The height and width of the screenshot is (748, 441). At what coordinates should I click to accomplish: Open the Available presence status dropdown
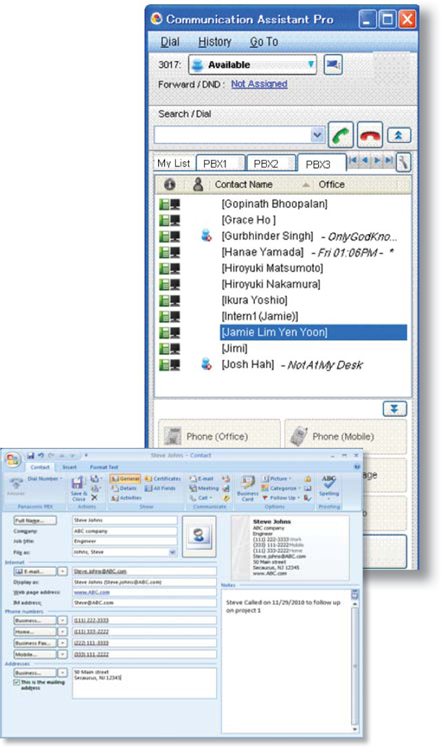click(x=252, y=65)
